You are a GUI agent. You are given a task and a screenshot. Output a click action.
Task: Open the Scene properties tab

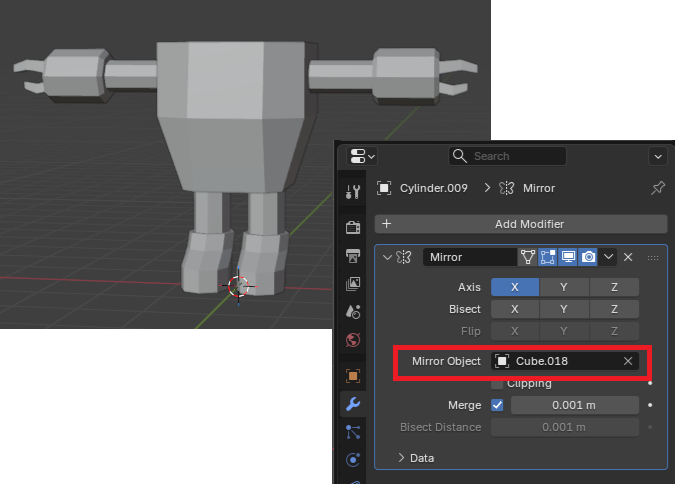[x=352, y=312]
